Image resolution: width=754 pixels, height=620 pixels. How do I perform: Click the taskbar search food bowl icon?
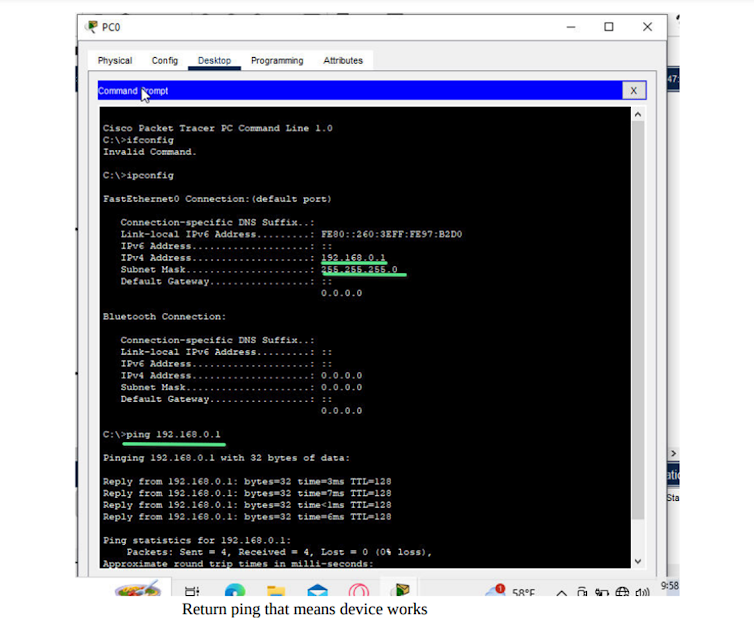(138, 588)
